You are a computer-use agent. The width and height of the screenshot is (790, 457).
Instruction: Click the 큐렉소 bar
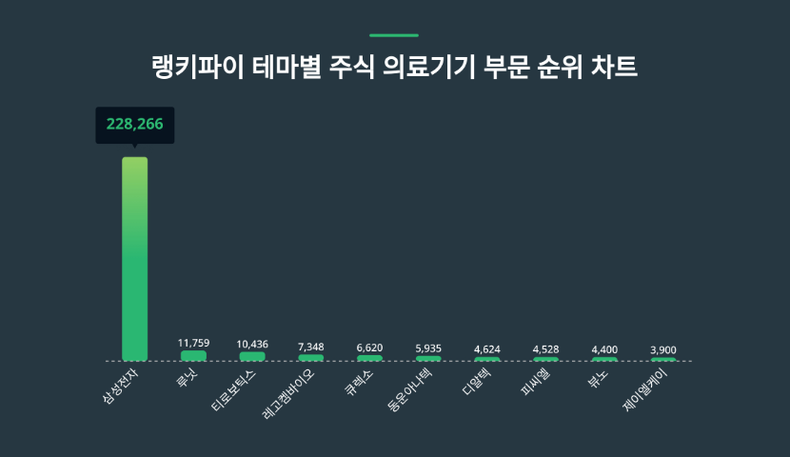[x=370, y=358]
